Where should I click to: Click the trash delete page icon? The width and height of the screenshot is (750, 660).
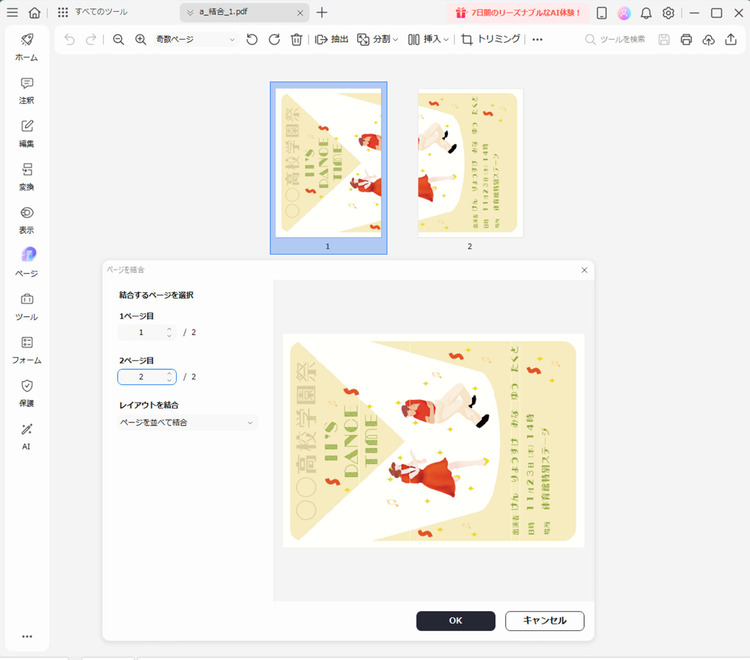296,39
